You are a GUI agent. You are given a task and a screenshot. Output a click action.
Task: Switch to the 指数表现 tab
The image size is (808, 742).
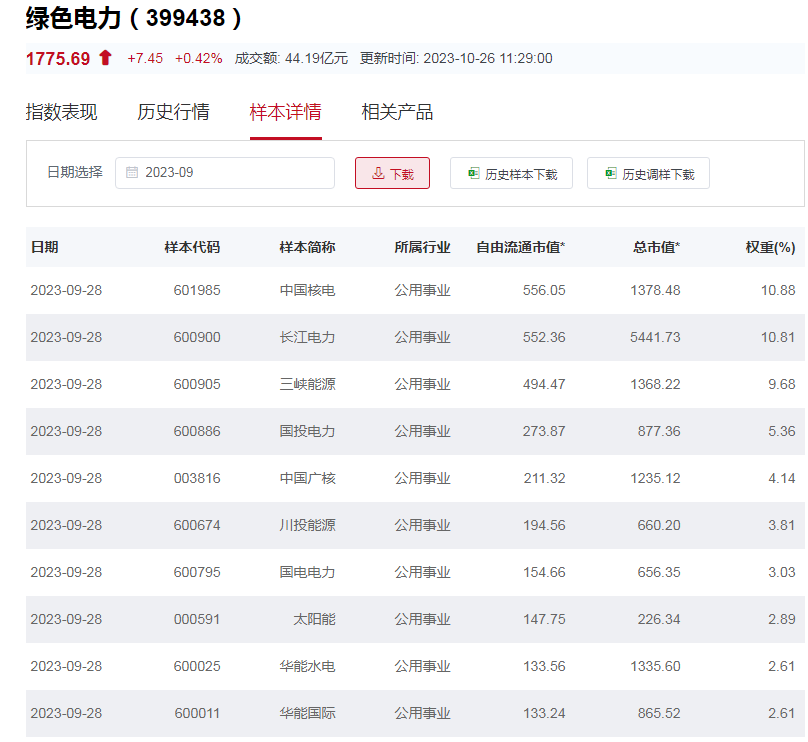(61, 112)
